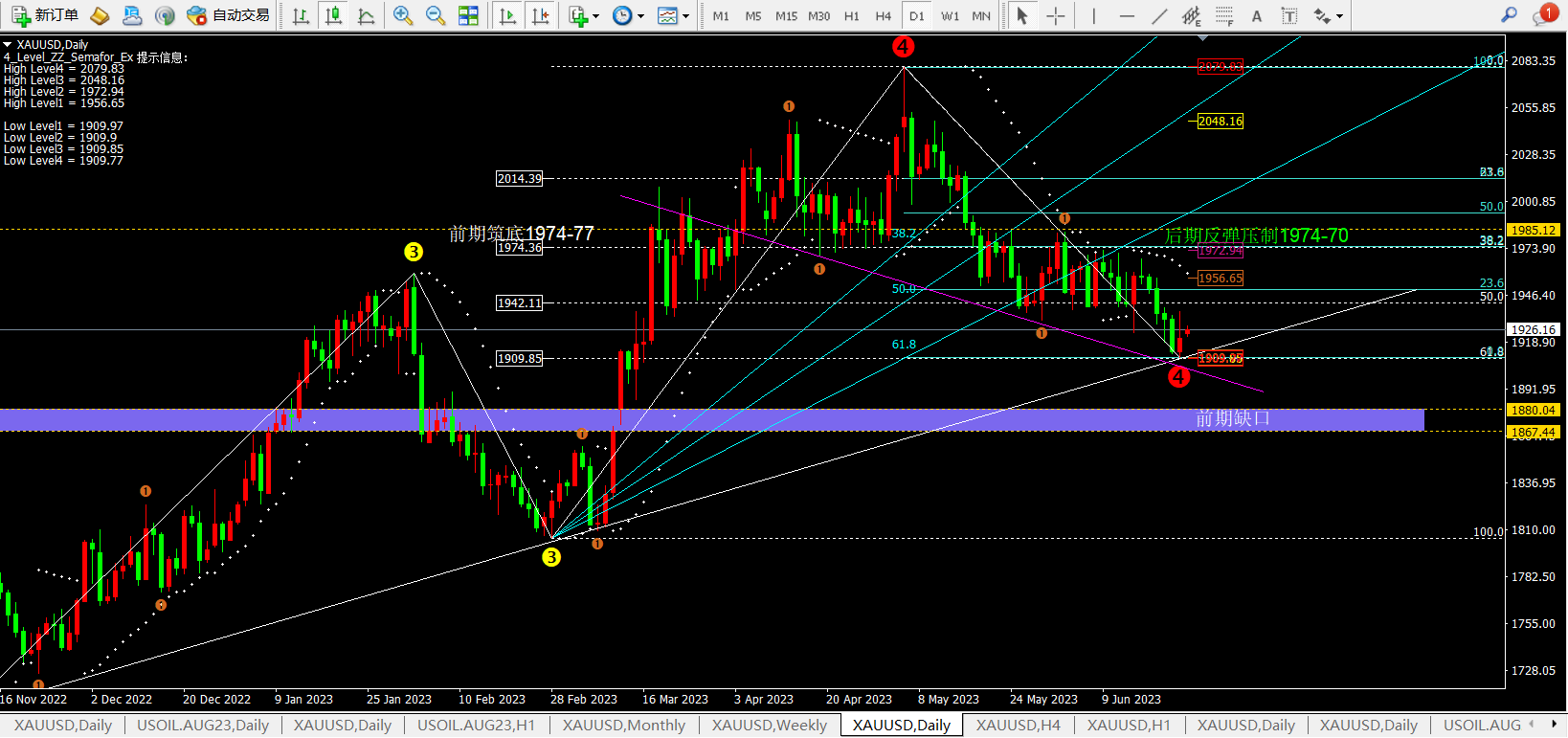Switch chart to bar chart mode
This screenshot has height=738, width=1568.
tap(301, 15)
